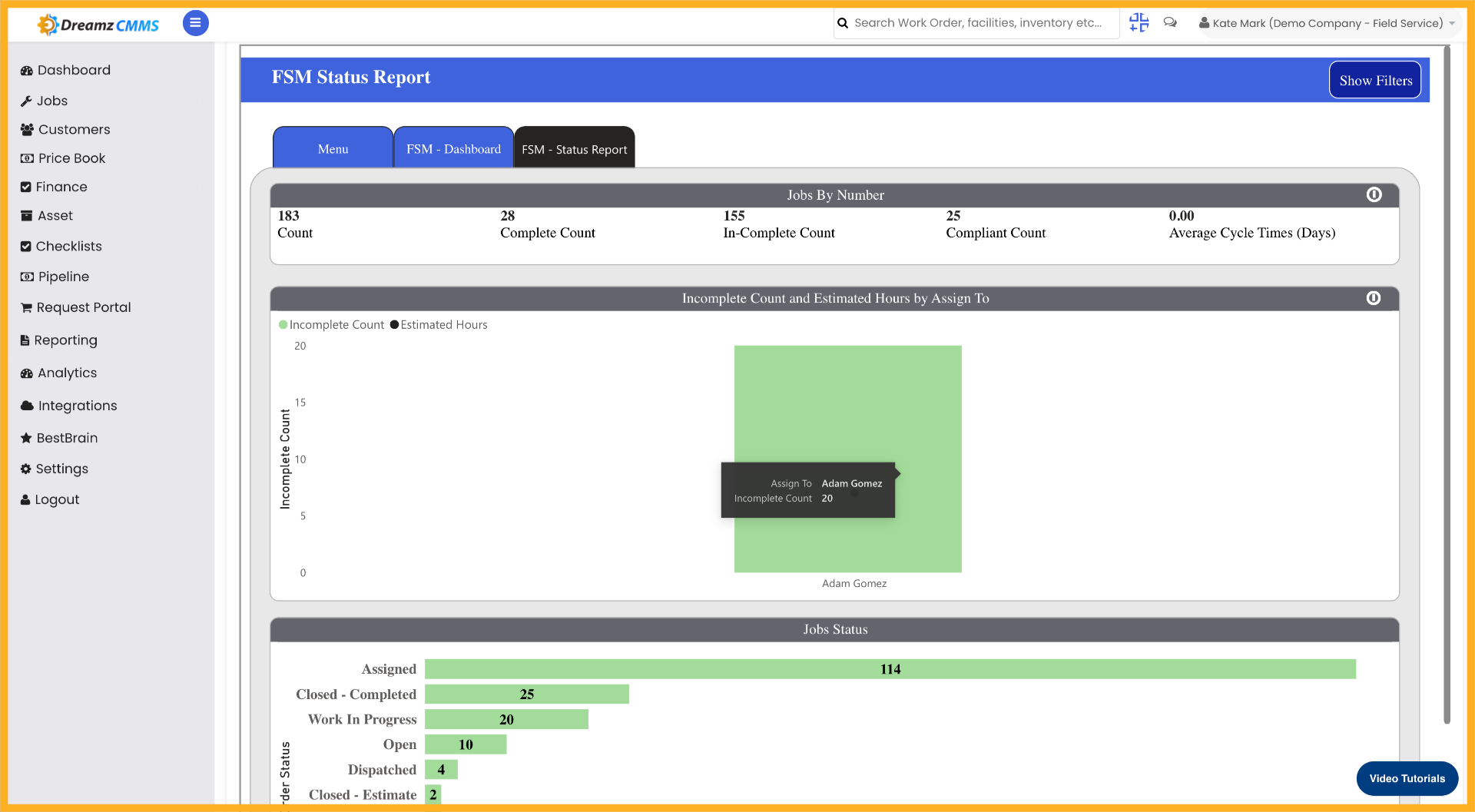This screenshot has height=812, width=1475.
Task: Open the apps grid icon near search bar
Action: coord(1139,23)
